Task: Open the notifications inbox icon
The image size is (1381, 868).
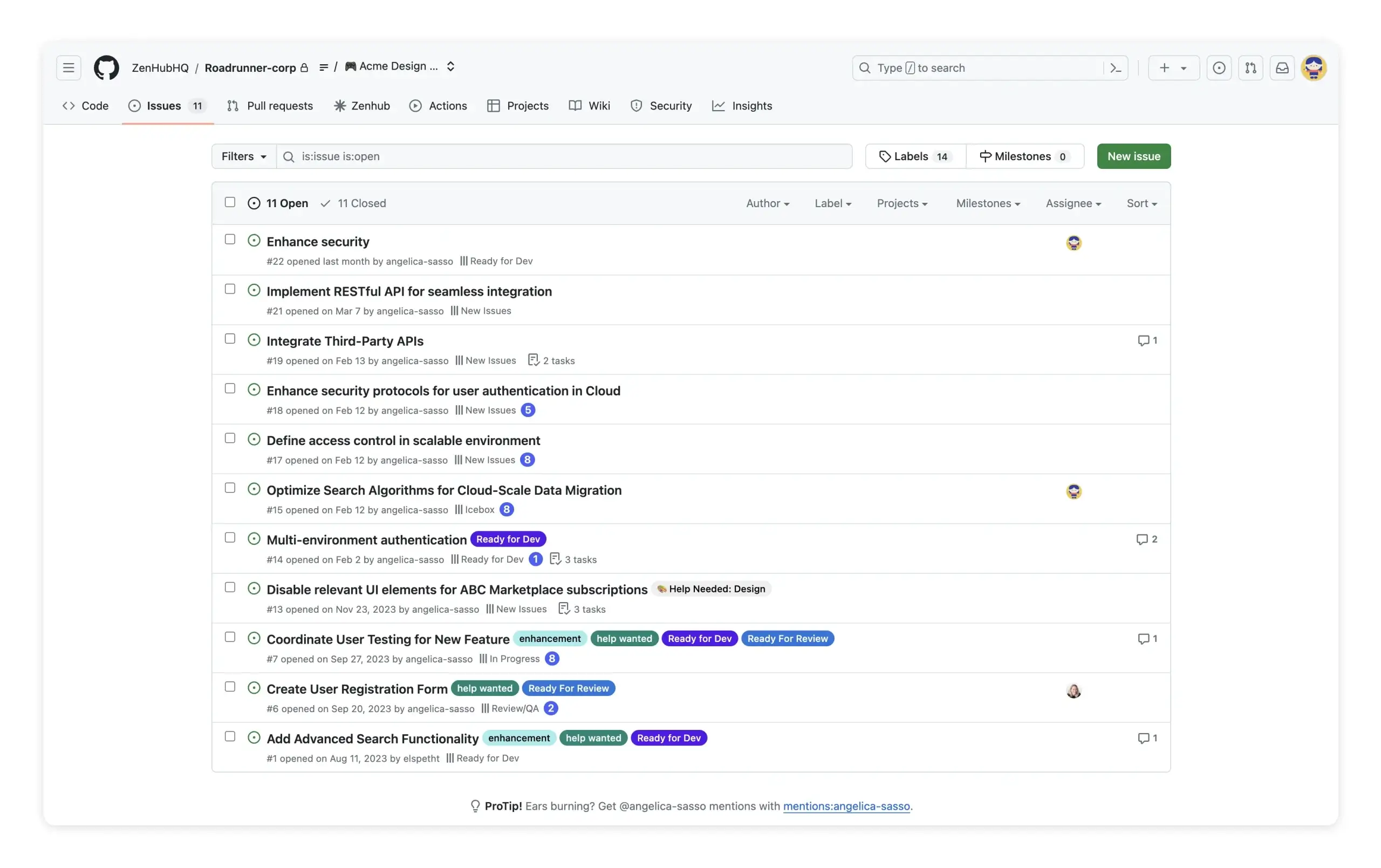Action: pos(1282,67)
